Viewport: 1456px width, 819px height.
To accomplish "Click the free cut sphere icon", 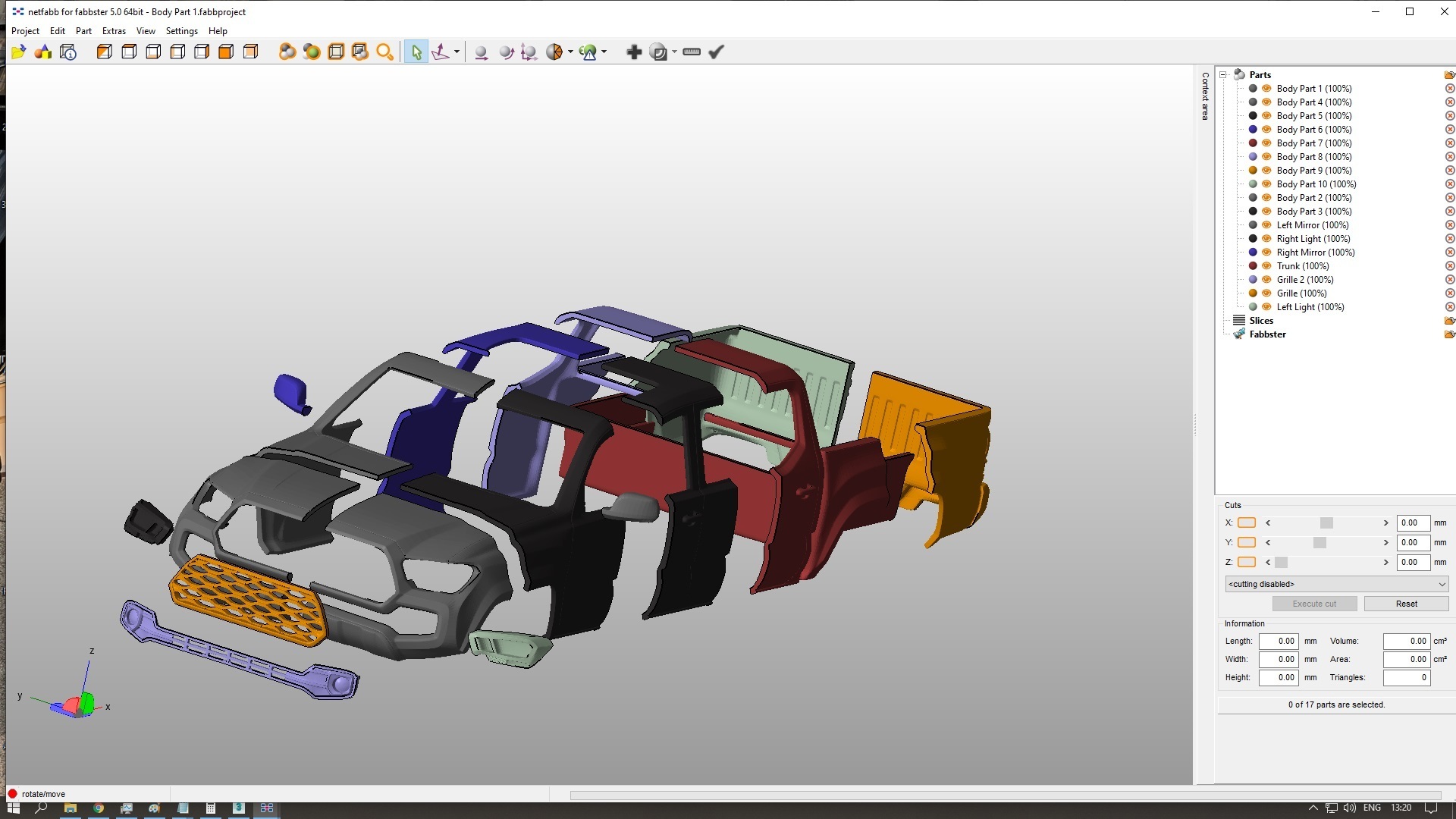I will coord(554,52).
